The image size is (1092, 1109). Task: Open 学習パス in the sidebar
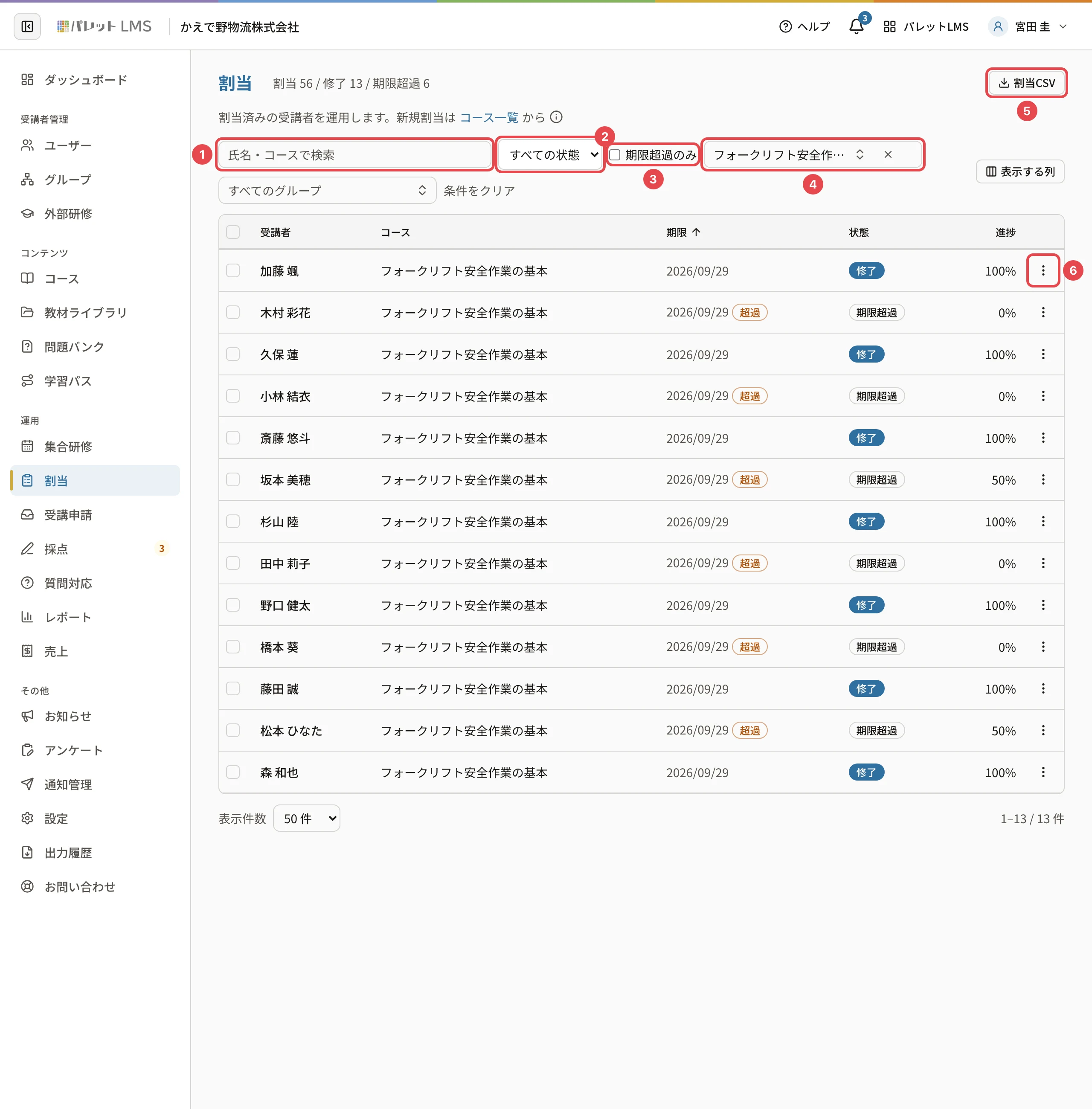tap(95, 381)
